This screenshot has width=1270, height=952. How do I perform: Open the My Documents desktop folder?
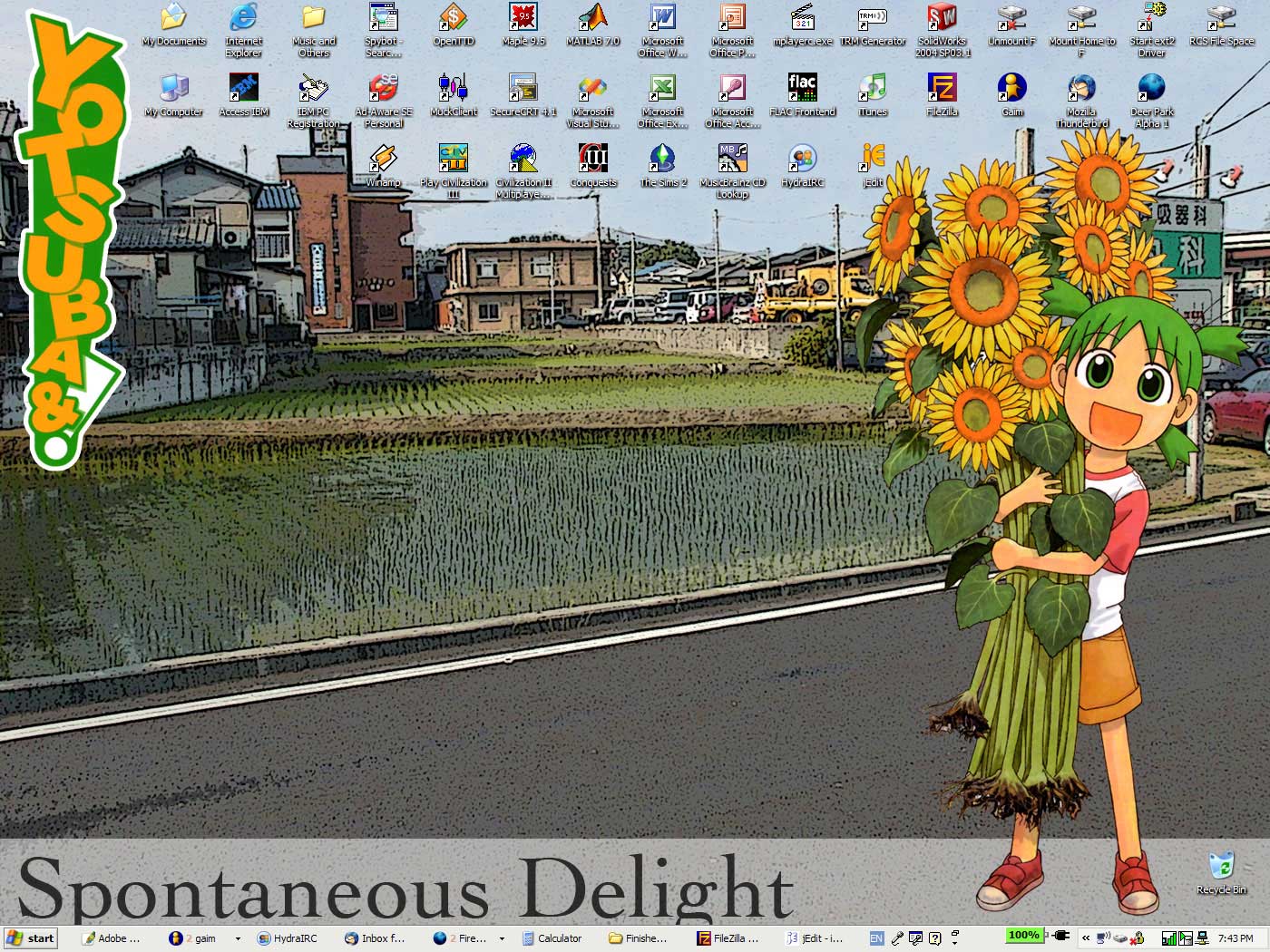point(173,24)
